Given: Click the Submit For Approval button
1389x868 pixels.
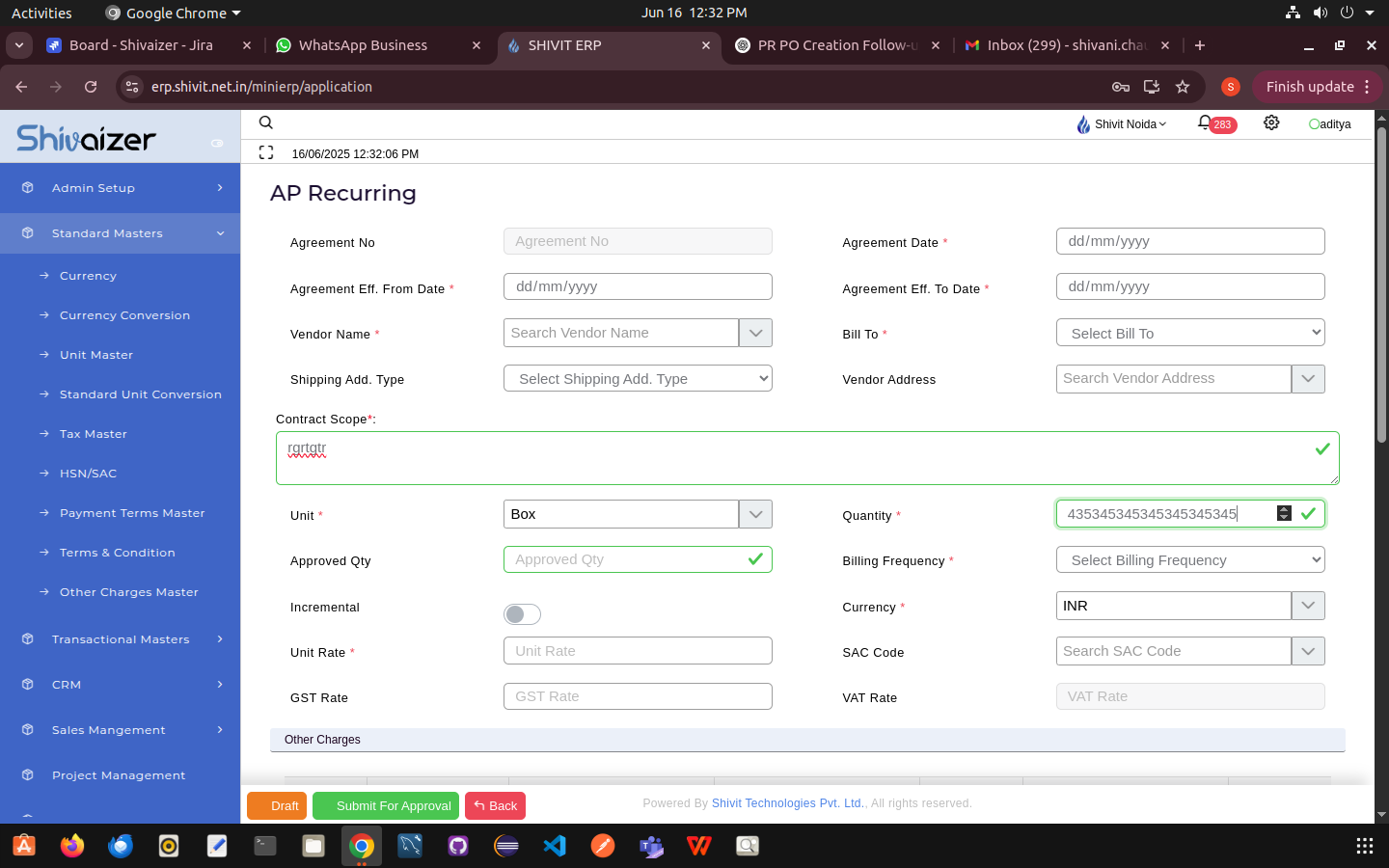Looking at the screenshot, I should pos(386,805).
